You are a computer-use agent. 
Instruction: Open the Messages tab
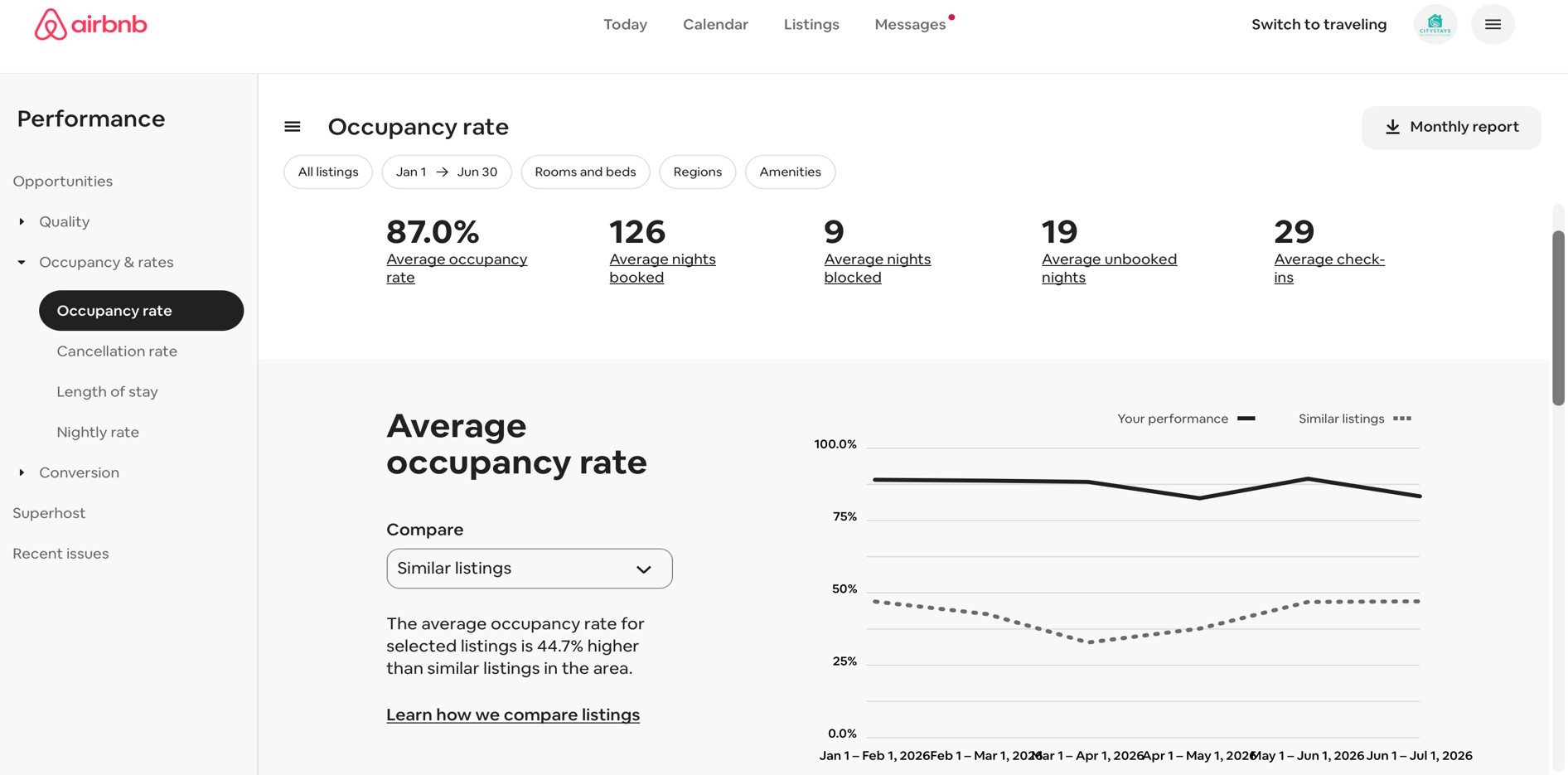tap(910, 25)
